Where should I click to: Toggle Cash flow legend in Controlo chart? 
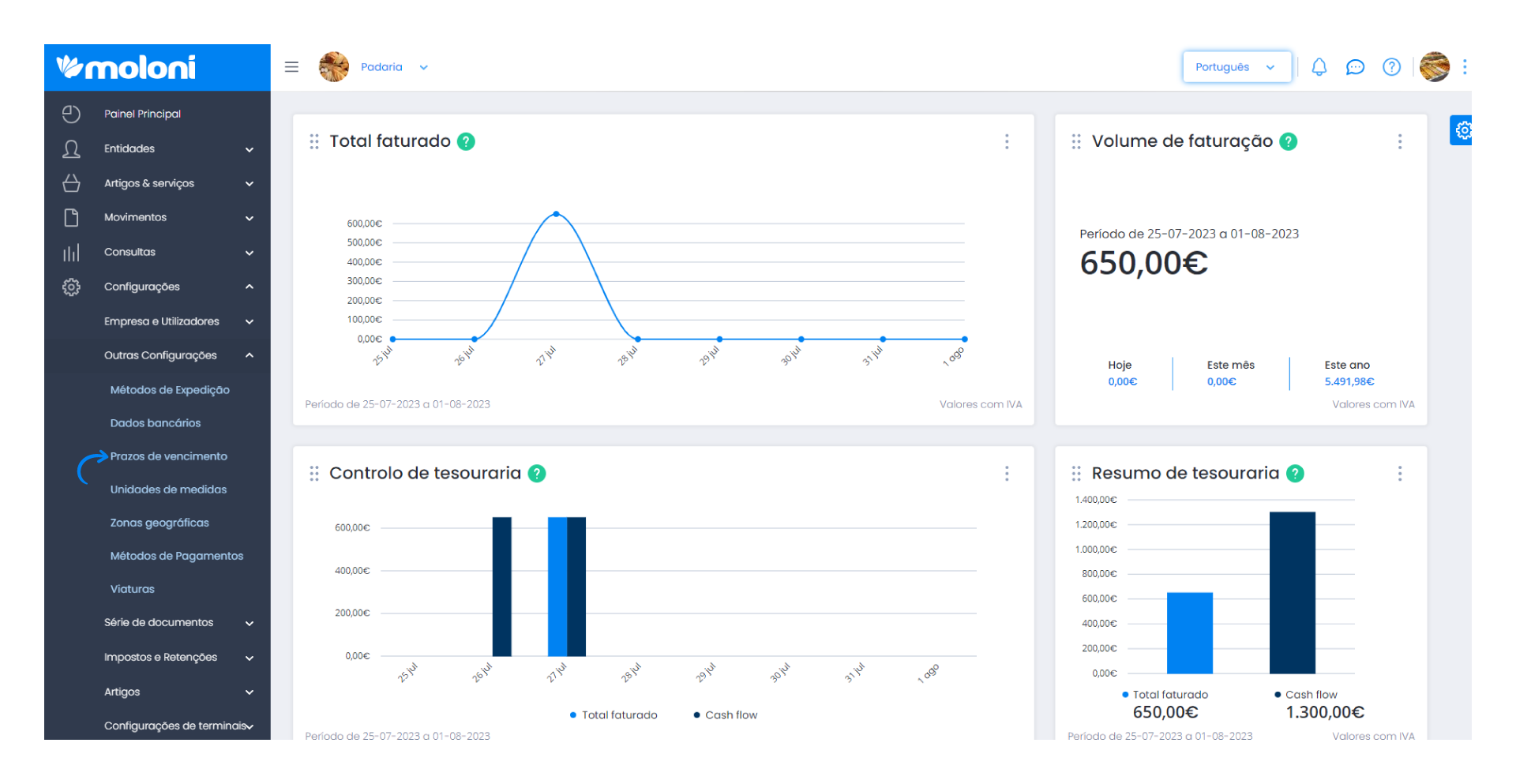tap(726, 715)
